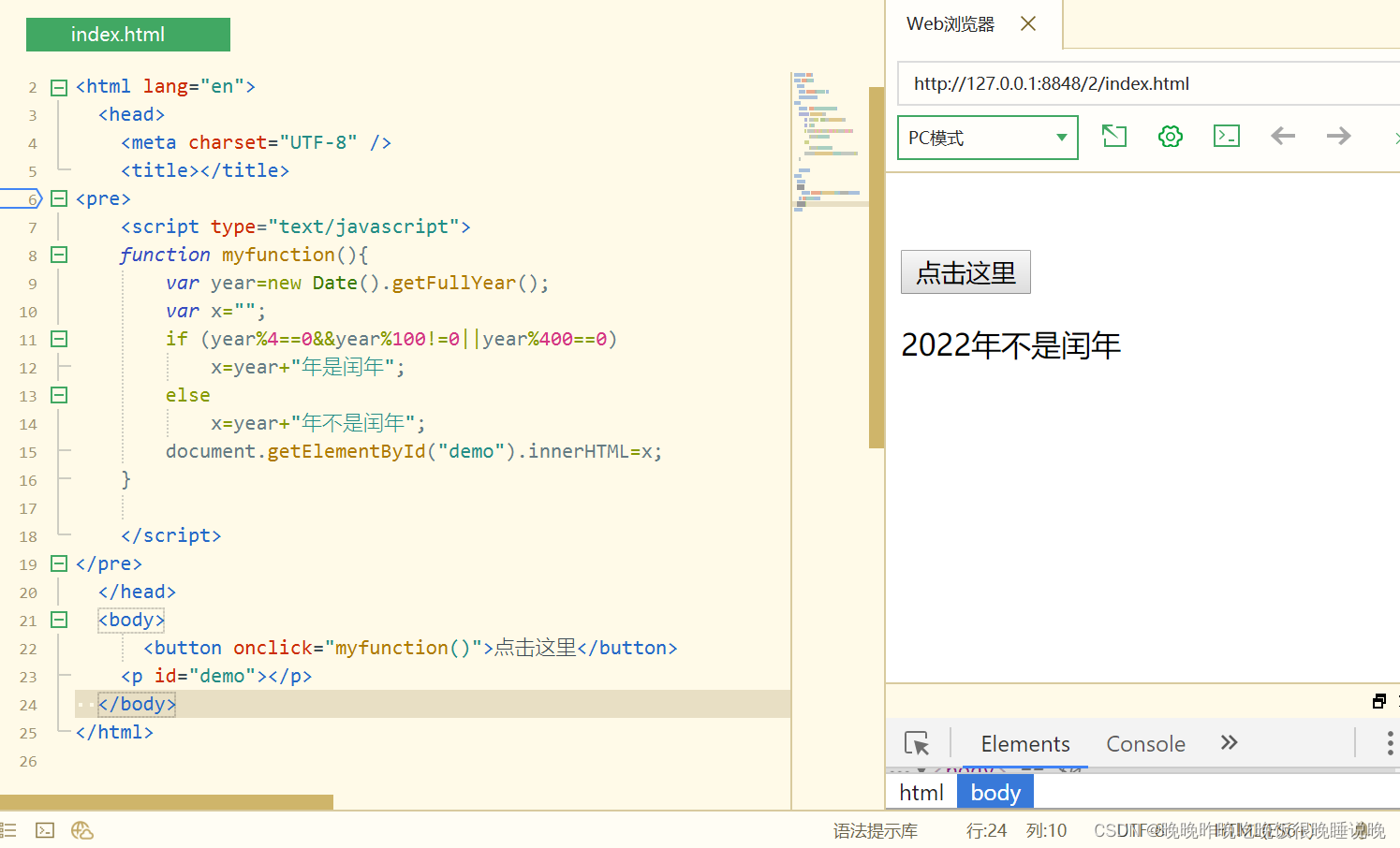Click the 点击这里 button in preview
1400x848 pixels.
[965, 272]
